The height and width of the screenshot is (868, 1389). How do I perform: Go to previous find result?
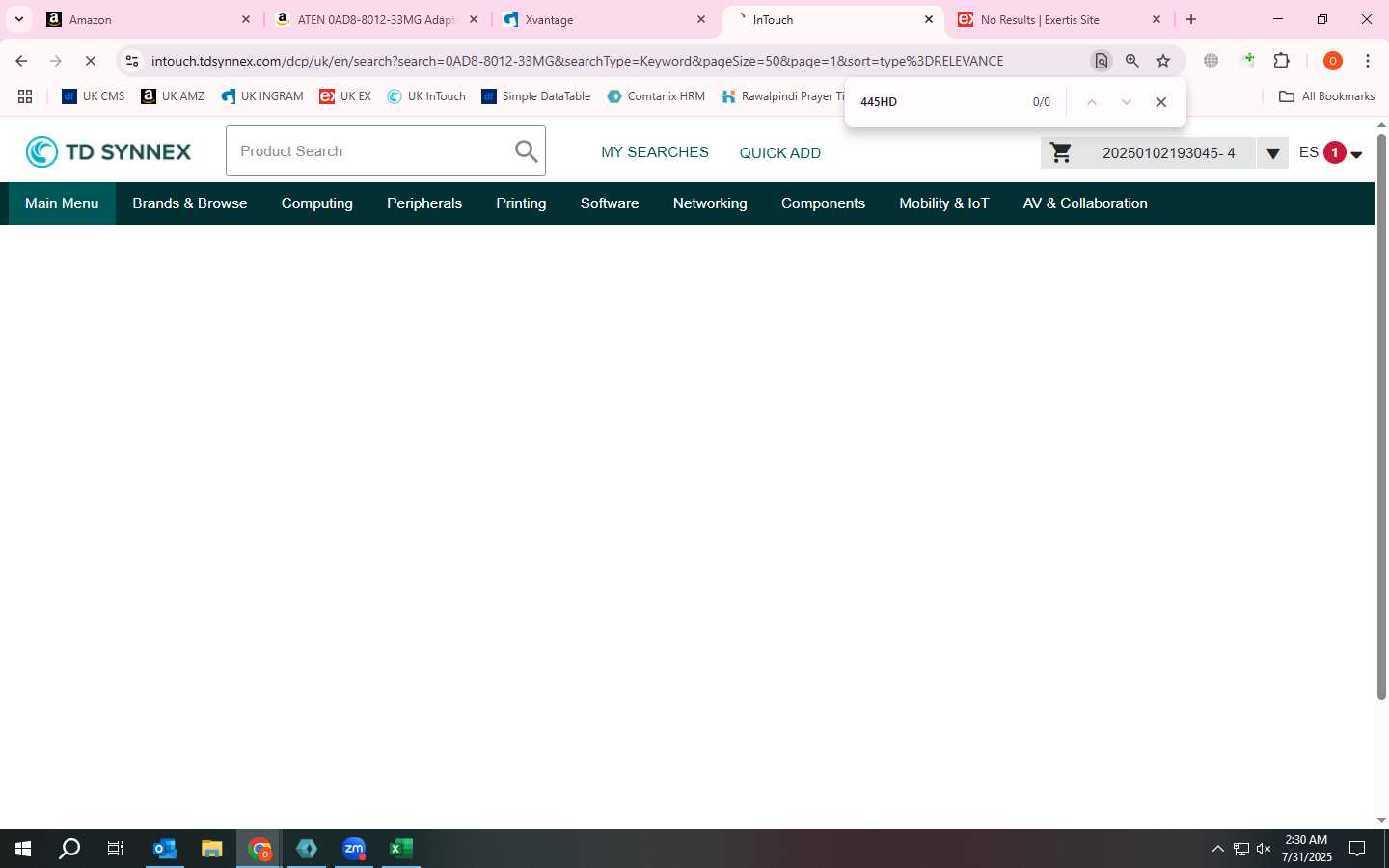pos(1091,102)
